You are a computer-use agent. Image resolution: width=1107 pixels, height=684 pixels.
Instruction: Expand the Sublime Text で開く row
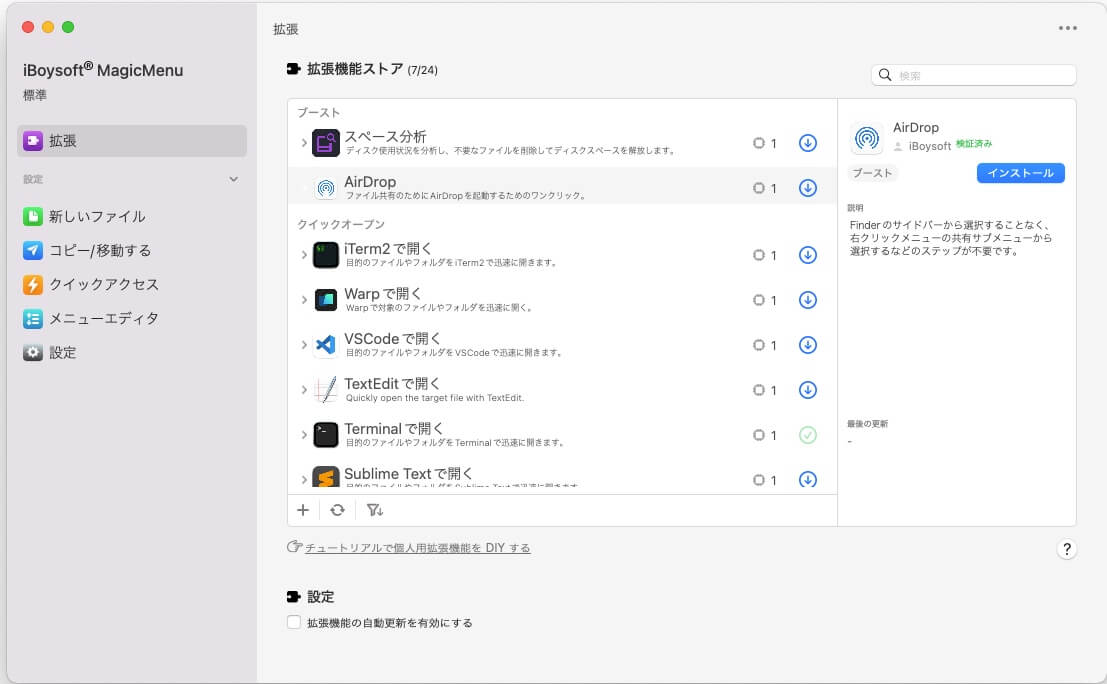[x=304, y=479]
